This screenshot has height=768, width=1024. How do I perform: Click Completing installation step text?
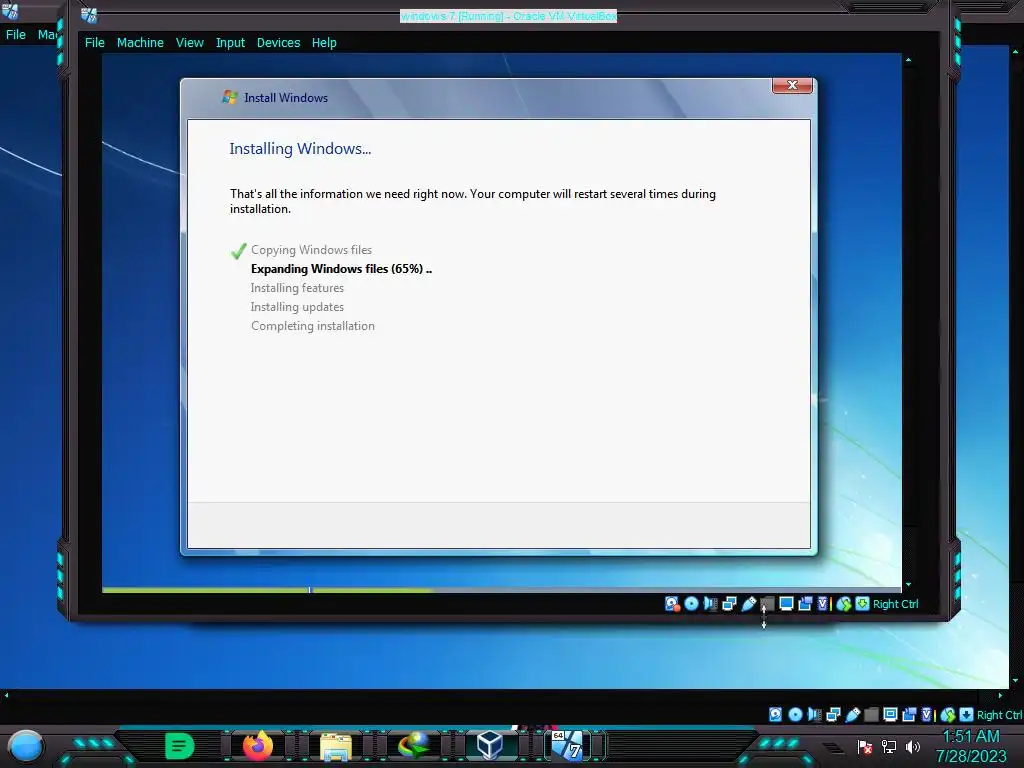pos(313,326)
